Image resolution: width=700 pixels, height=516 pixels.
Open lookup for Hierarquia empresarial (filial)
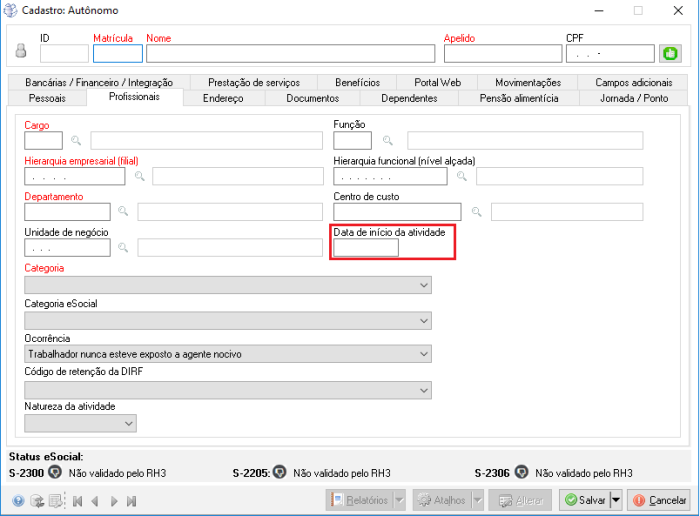tap(139, 177)
